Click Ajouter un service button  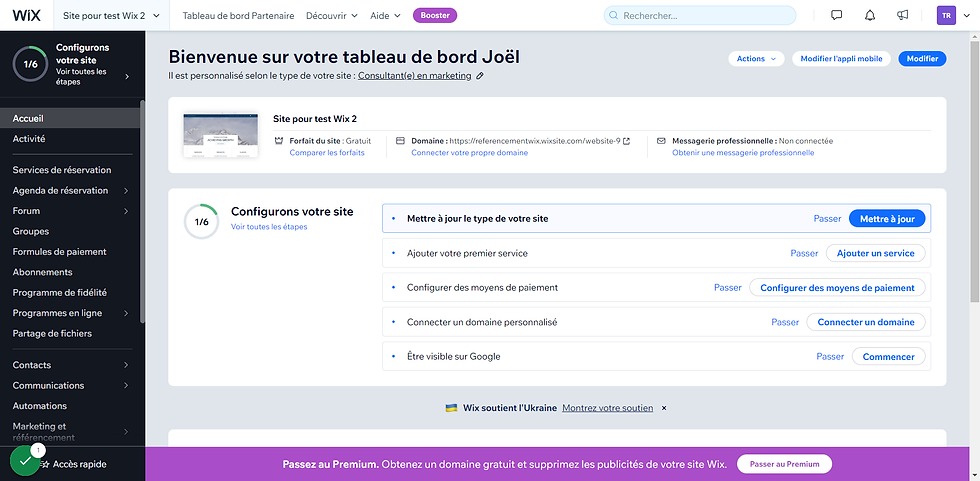[876, 253]
